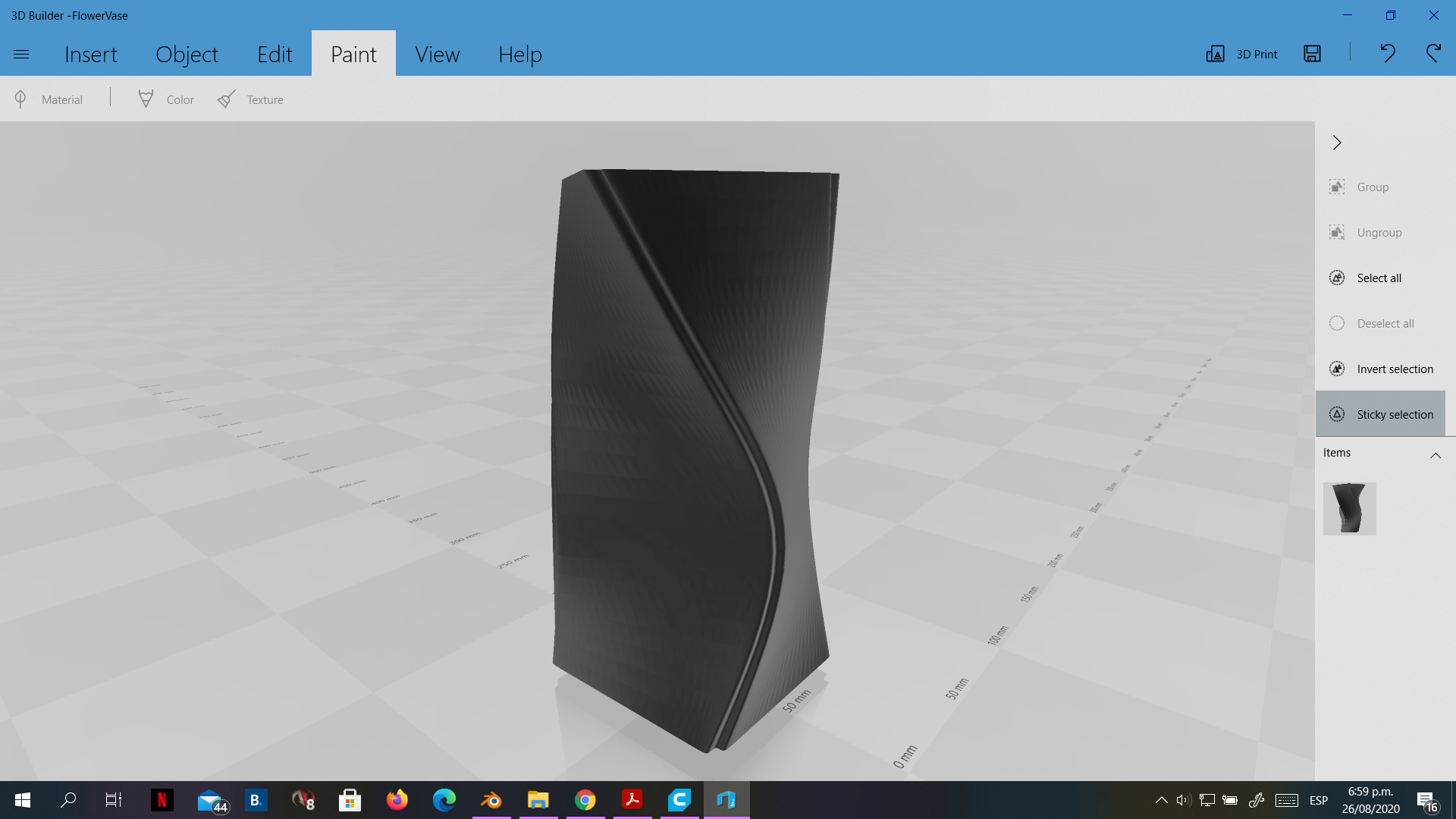The height and width of the screenshot is (819, 1456).
Task: Open the Insert tab
Action: [x=91, y=54]
